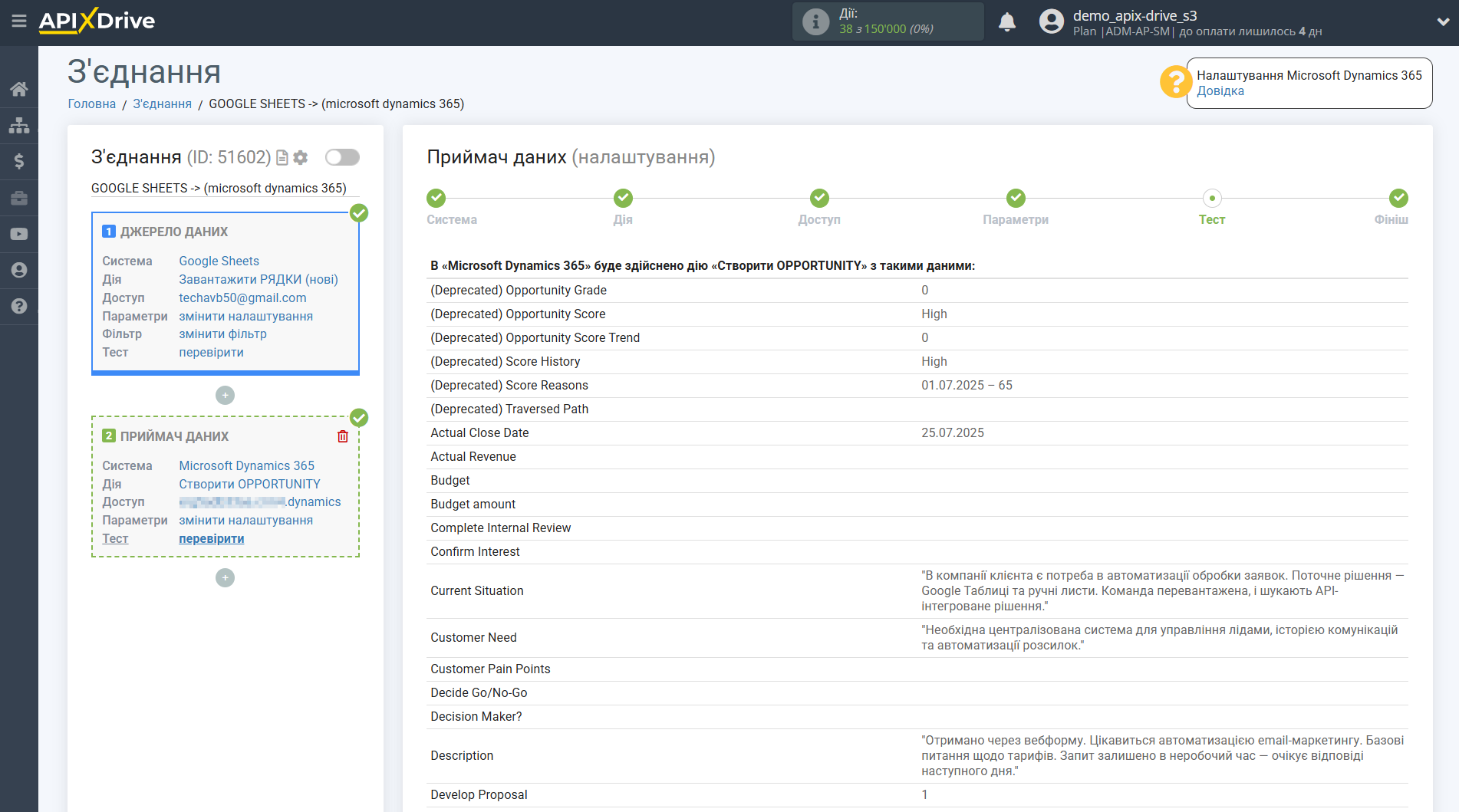Viewport: 1459px width, 812px height.
Task: Open the Довідка help link
Action: 1220,90
